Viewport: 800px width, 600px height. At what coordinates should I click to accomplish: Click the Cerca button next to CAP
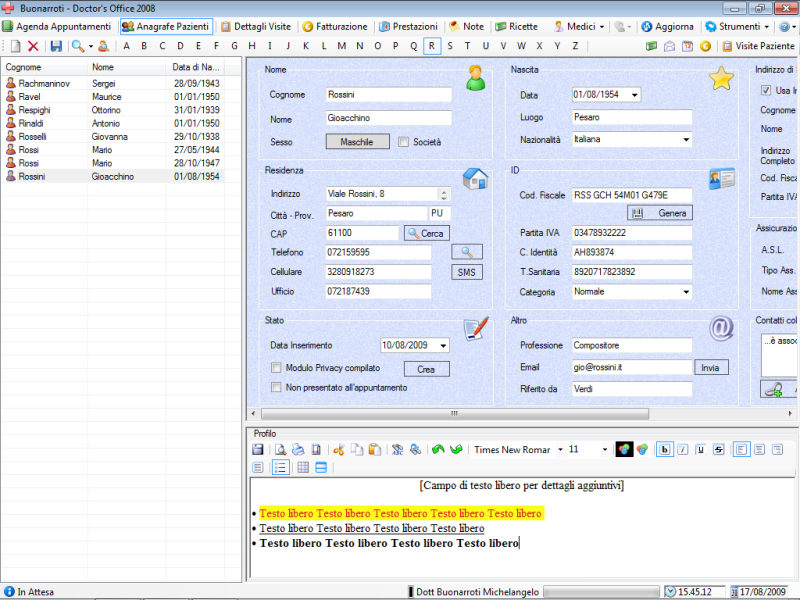coord(427,233)
